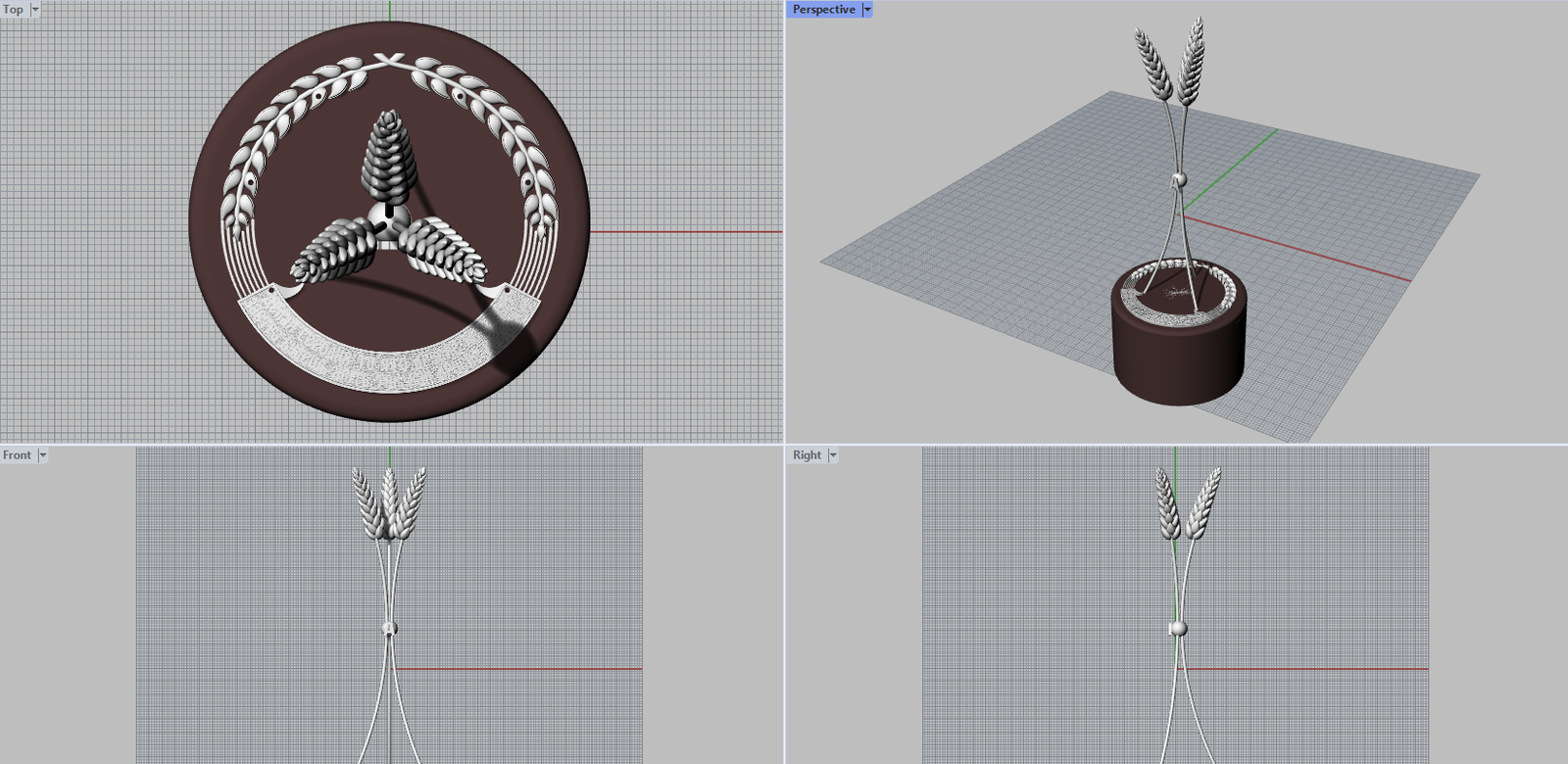Select the center sphere in Top view
Screen dimensions: 1568x764
click(x=389, y=223)
